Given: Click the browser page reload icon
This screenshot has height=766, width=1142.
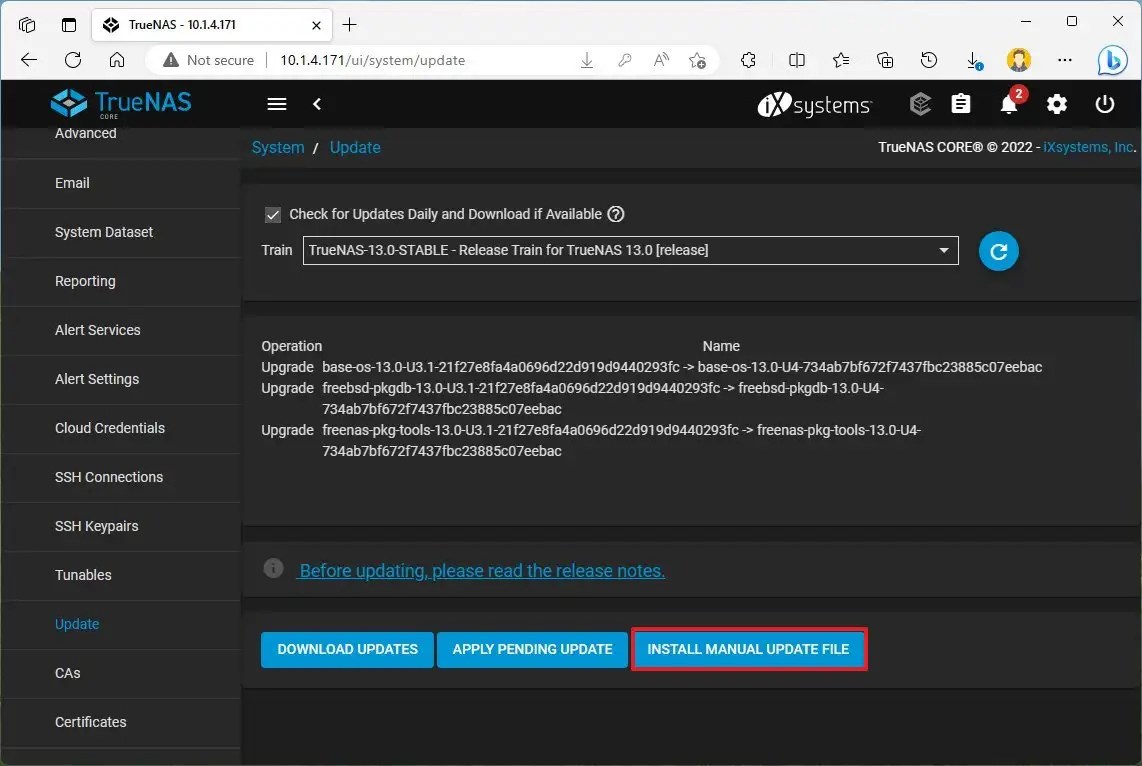Looking at the screenshot, I should click(72, 60).
